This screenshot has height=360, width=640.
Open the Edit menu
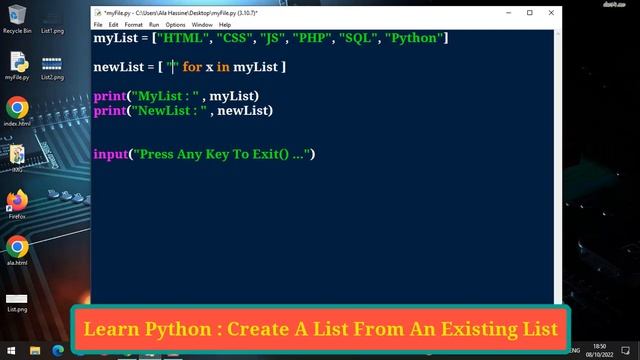point(113,25)
